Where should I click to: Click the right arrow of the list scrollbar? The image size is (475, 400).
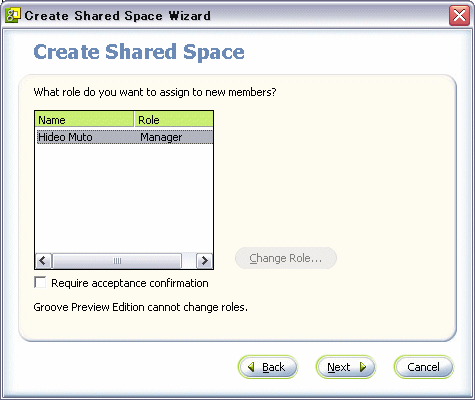click(204, 261)
